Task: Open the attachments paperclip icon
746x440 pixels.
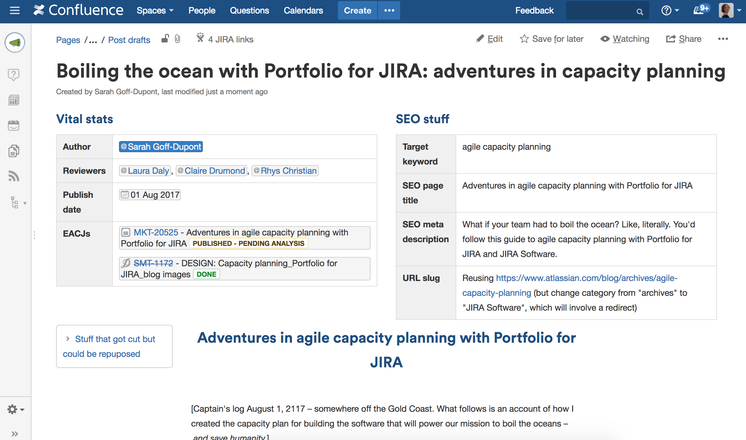Action: (177, 39)
